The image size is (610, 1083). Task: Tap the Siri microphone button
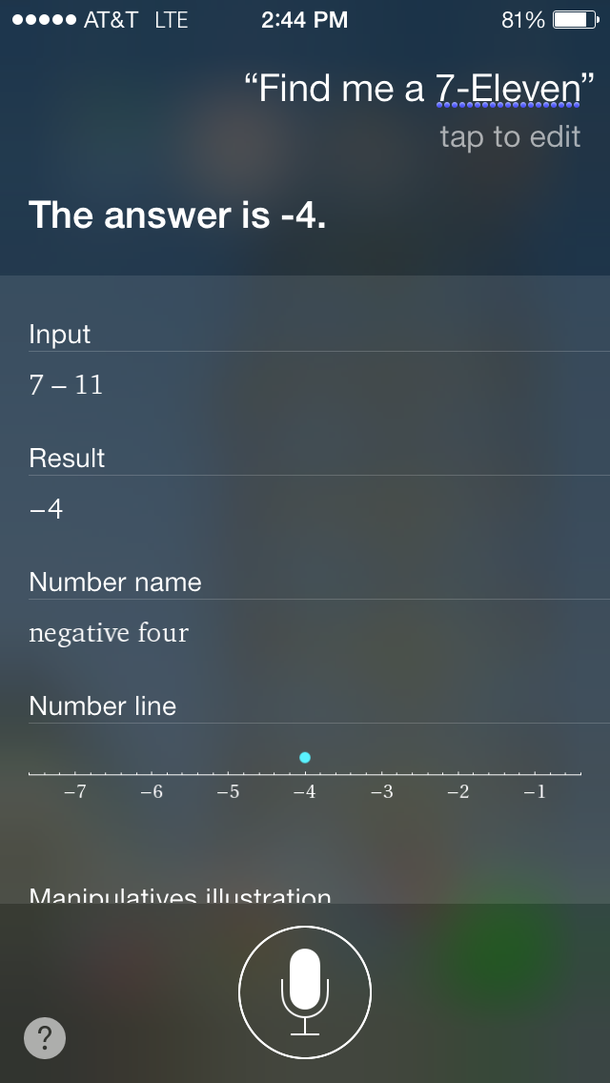[x=305, y=993]
